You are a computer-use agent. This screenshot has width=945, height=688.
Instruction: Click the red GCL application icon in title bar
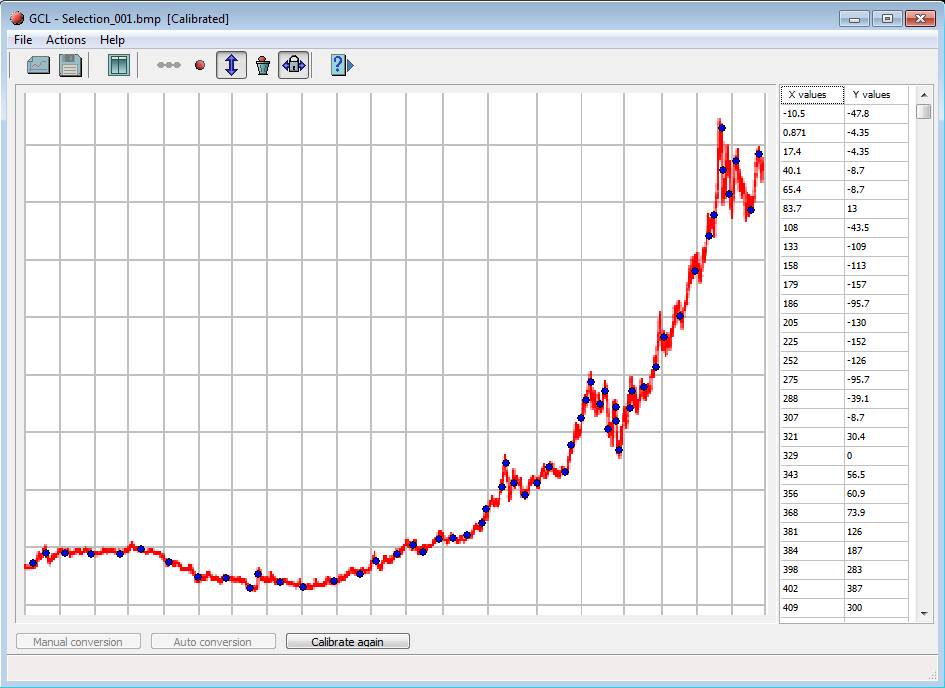coord(17,19)
